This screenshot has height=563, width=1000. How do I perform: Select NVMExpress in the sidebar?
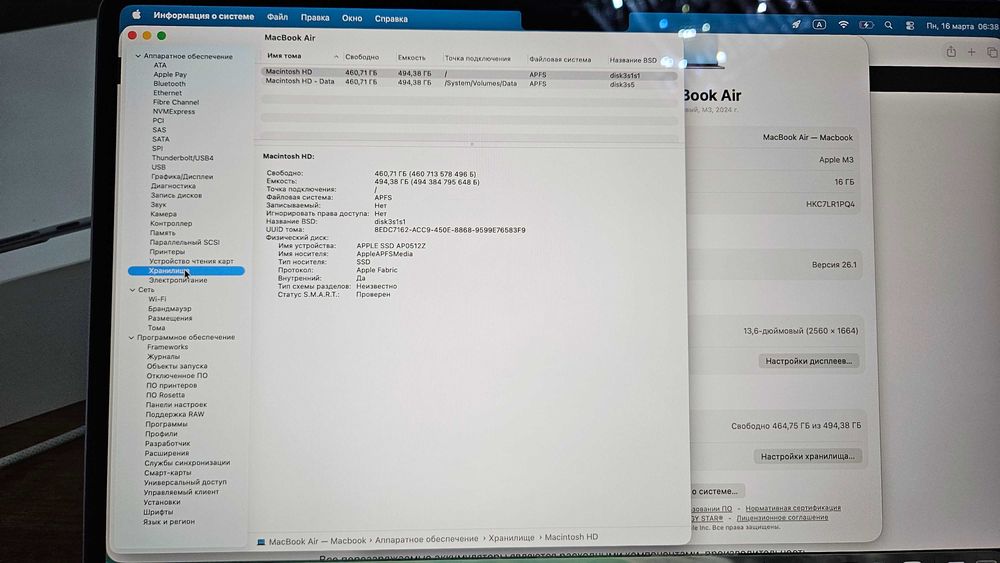173,112
